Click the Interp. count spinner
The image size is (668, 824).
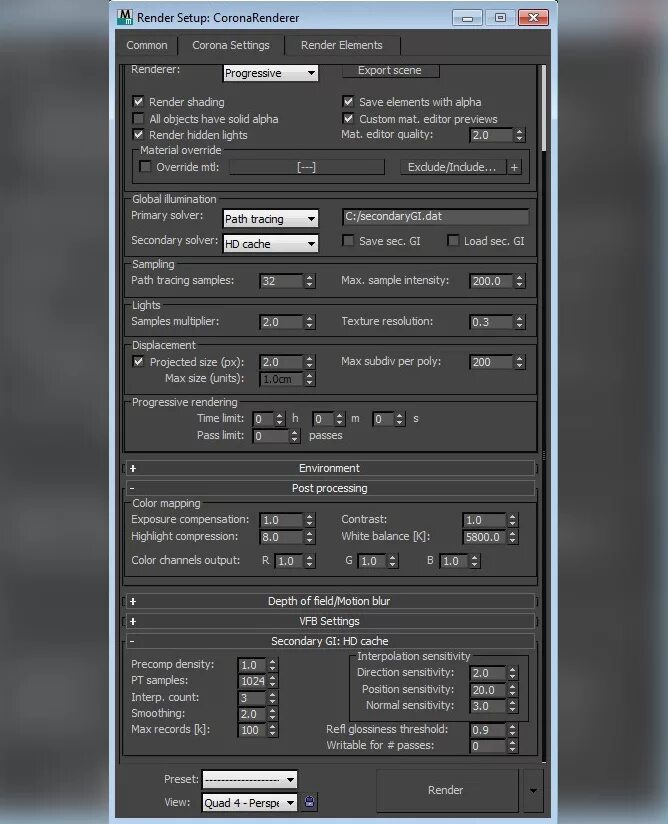pos(272,698)
